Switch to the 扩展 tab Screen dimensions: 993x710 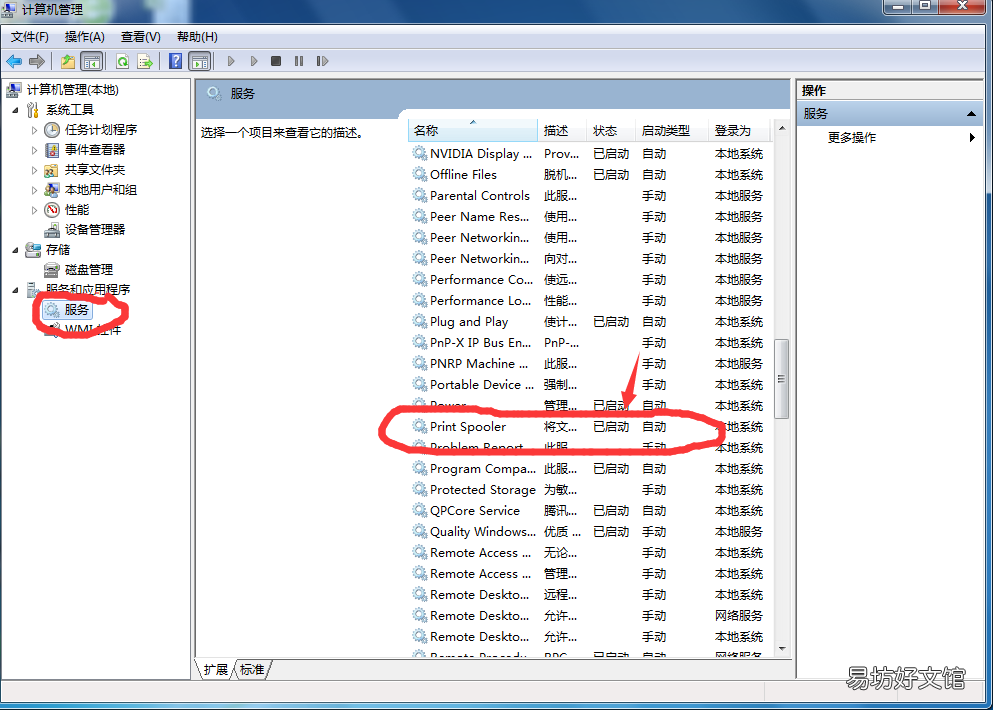click(x=215, y=669)
